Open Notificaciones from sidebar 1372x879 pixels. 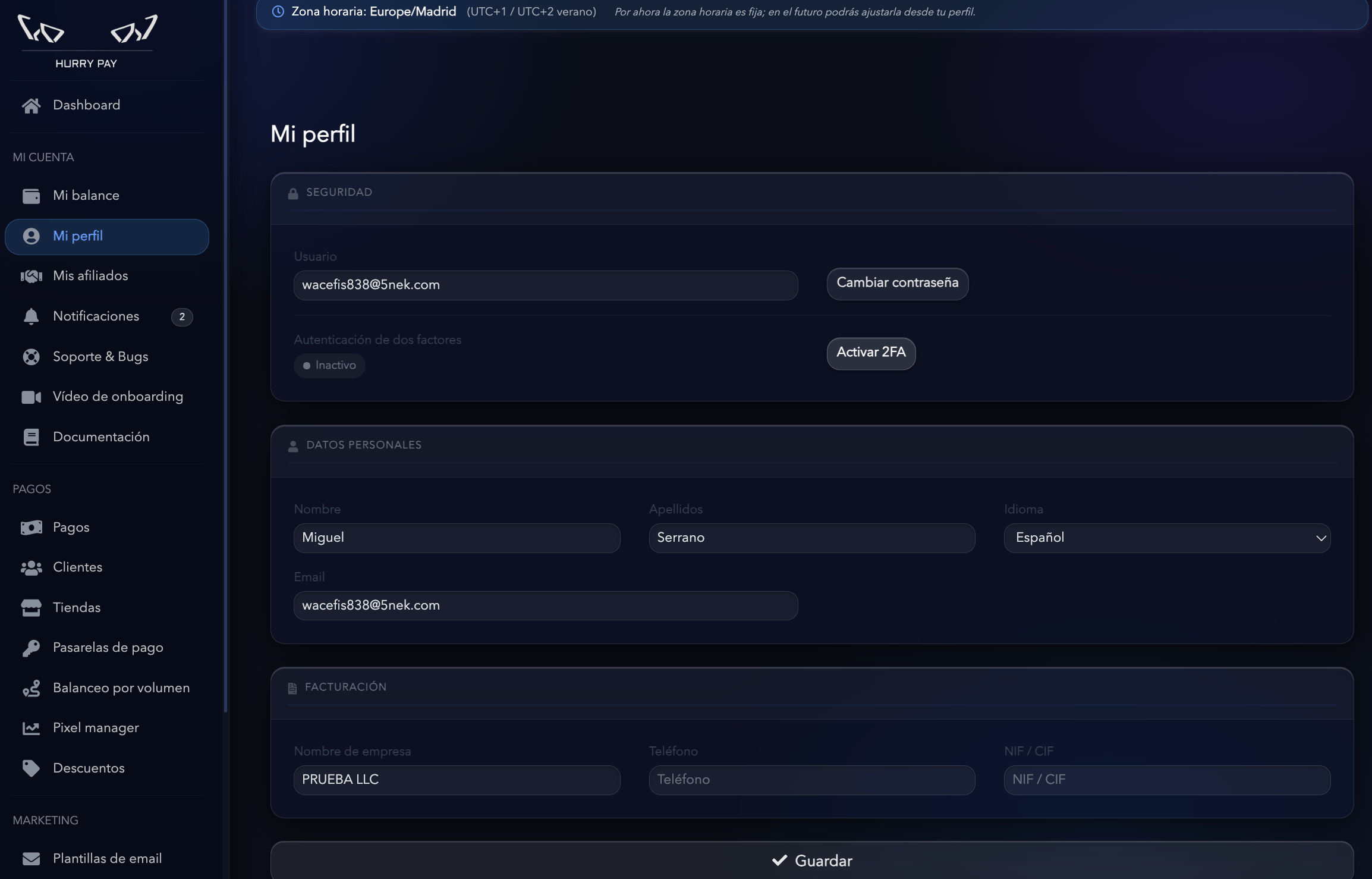click(x=107, y=316)
